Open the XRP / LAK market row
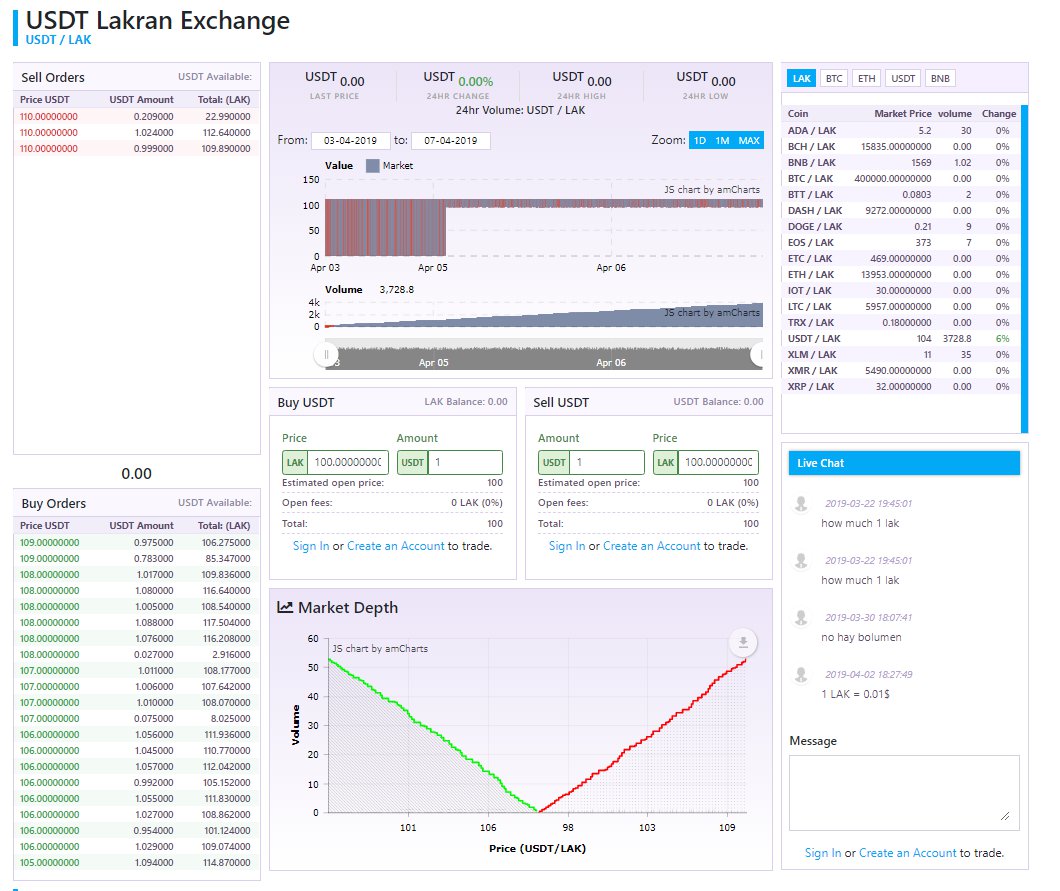The image size is (1060, 891). pyautogui.click(x=901, y=387)
